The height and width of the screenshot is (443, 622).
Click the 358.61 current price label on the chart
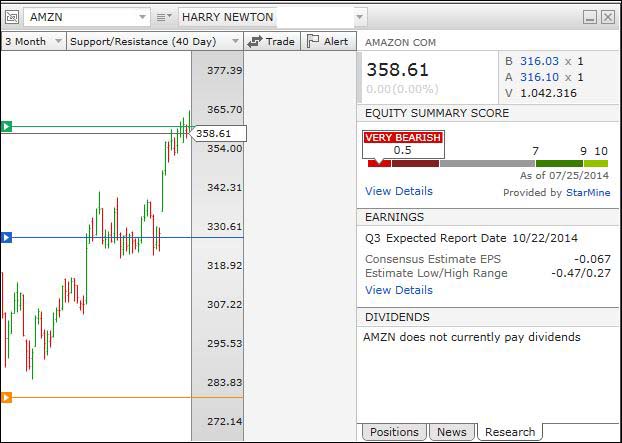218,134
